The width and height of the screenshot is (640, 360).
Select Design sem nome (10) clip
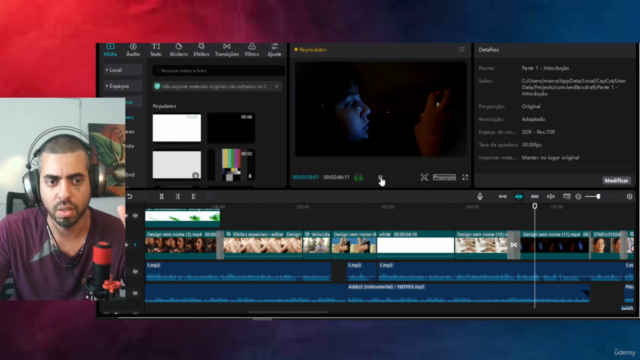coord(481,244)
